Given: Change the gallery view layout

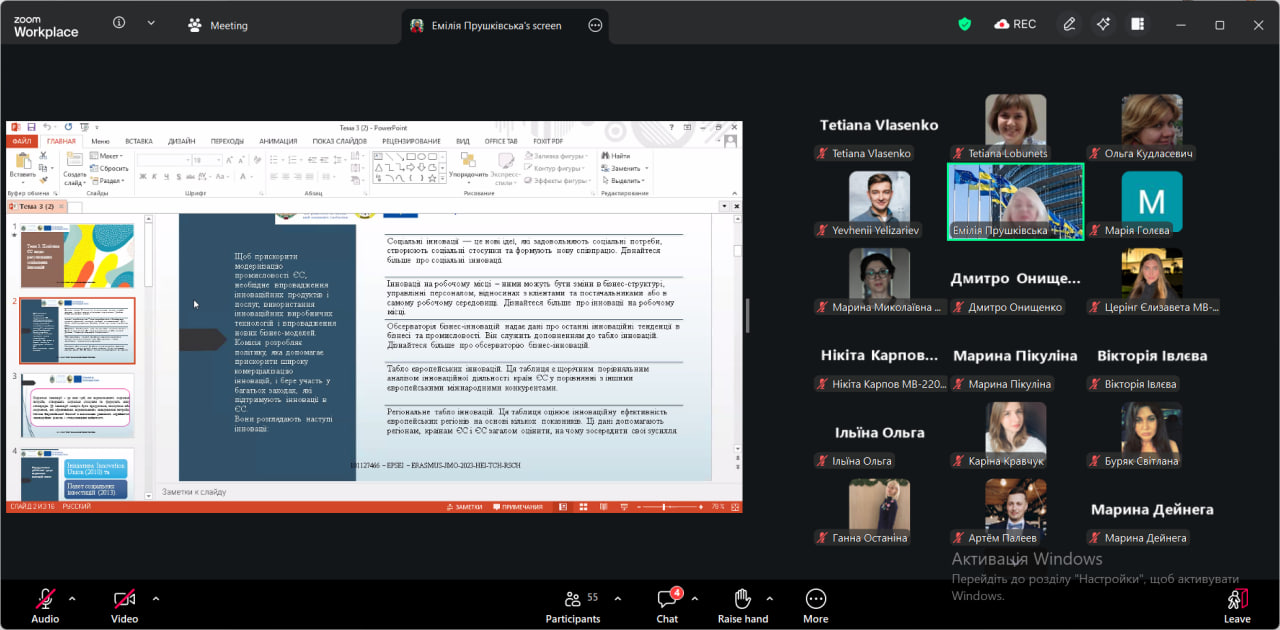Looking at the screenshot, I should pos(1137,24).
